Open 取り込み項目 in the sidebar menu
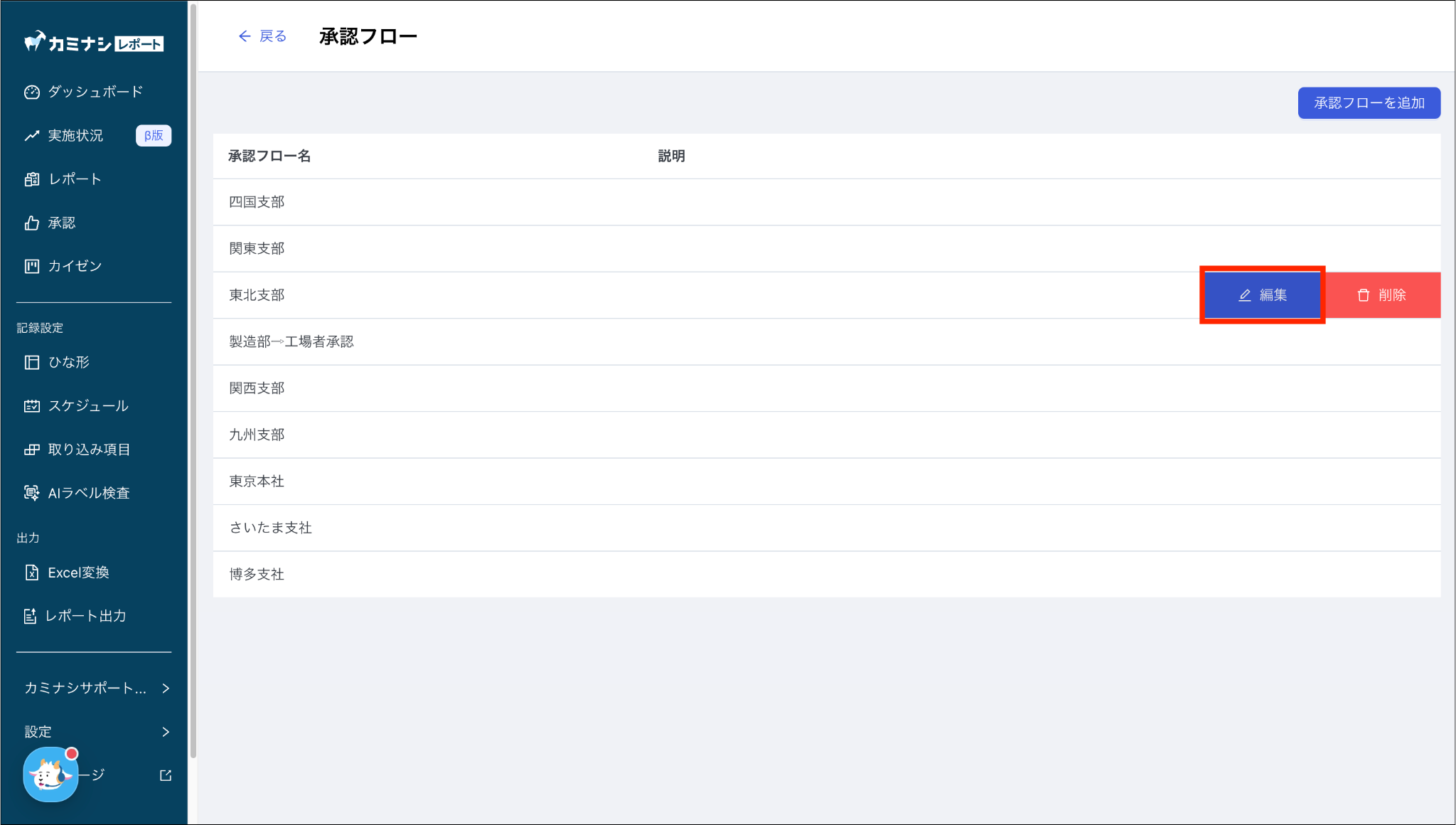Viewport: 1456px width, 825px height. pos(89,449)
